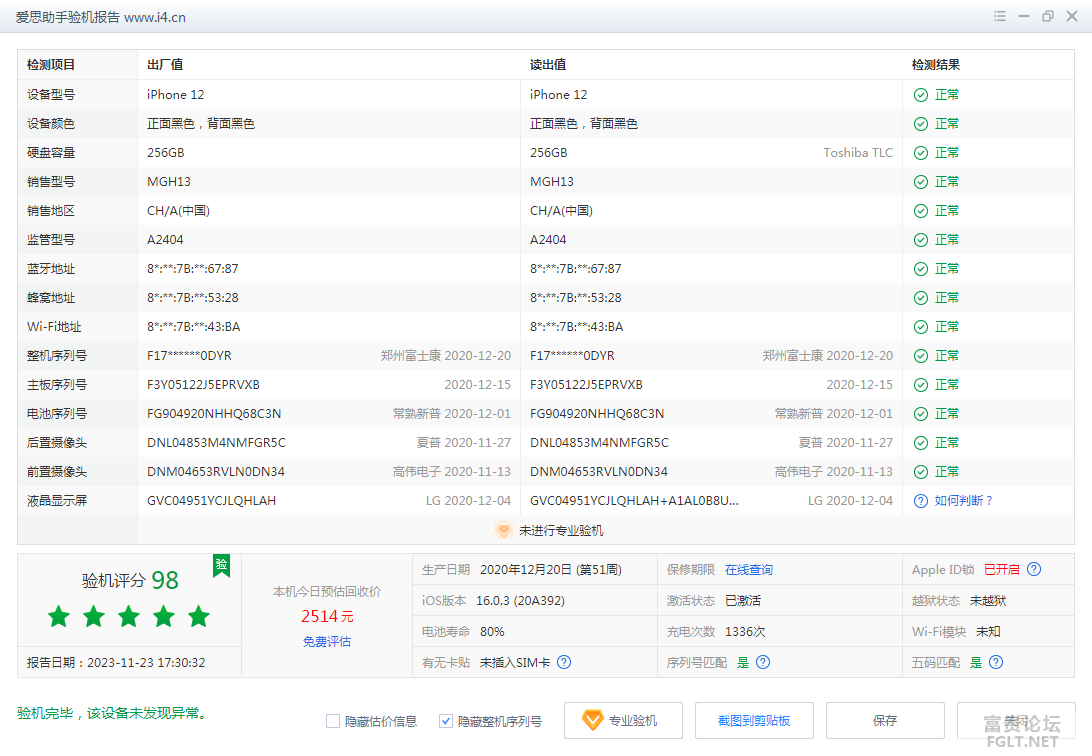
Task: Select factory value MGH13
Action: tap(169, 182)
